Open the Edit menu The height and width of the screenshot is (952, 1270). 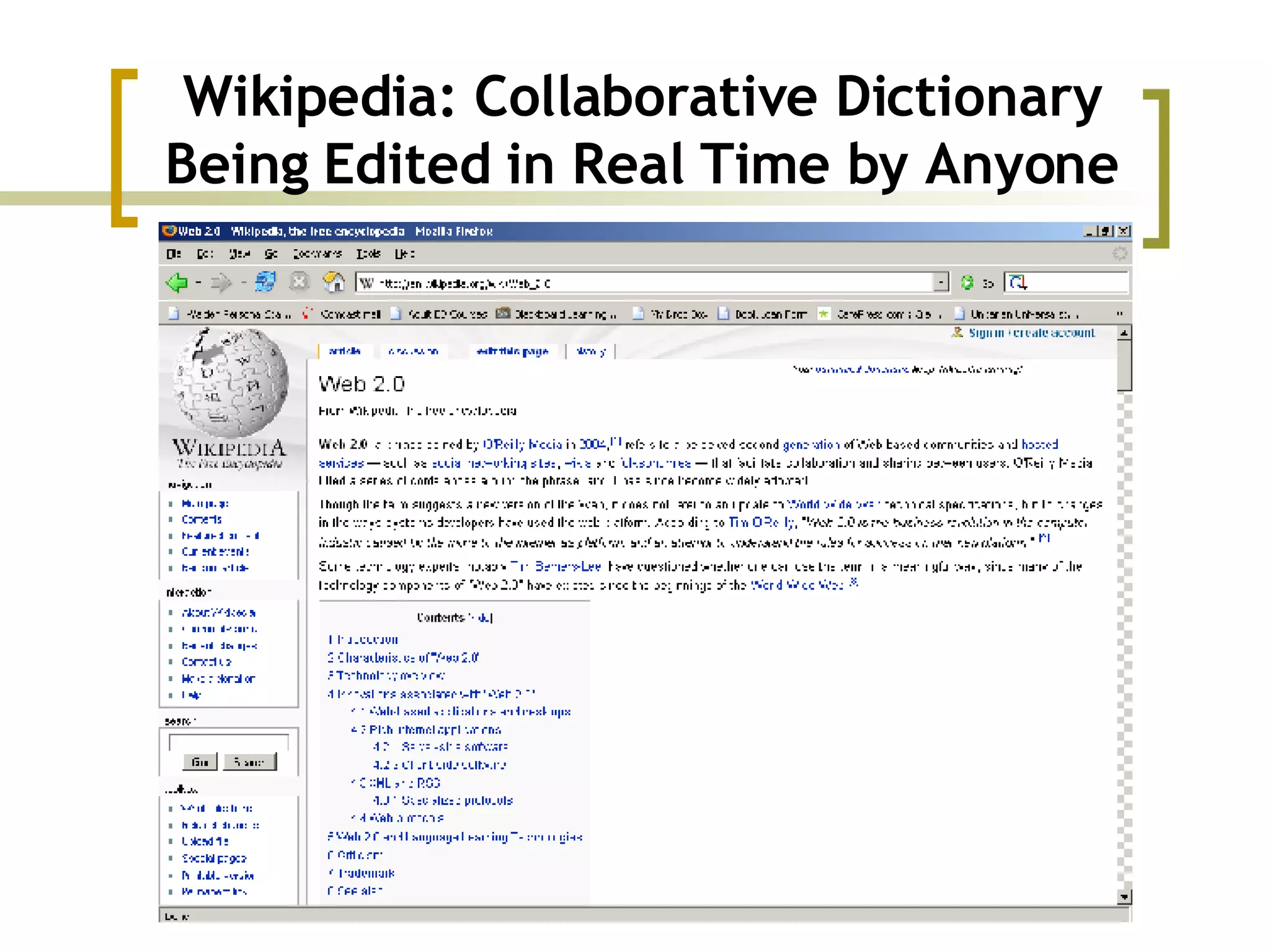tap(205, 253)
